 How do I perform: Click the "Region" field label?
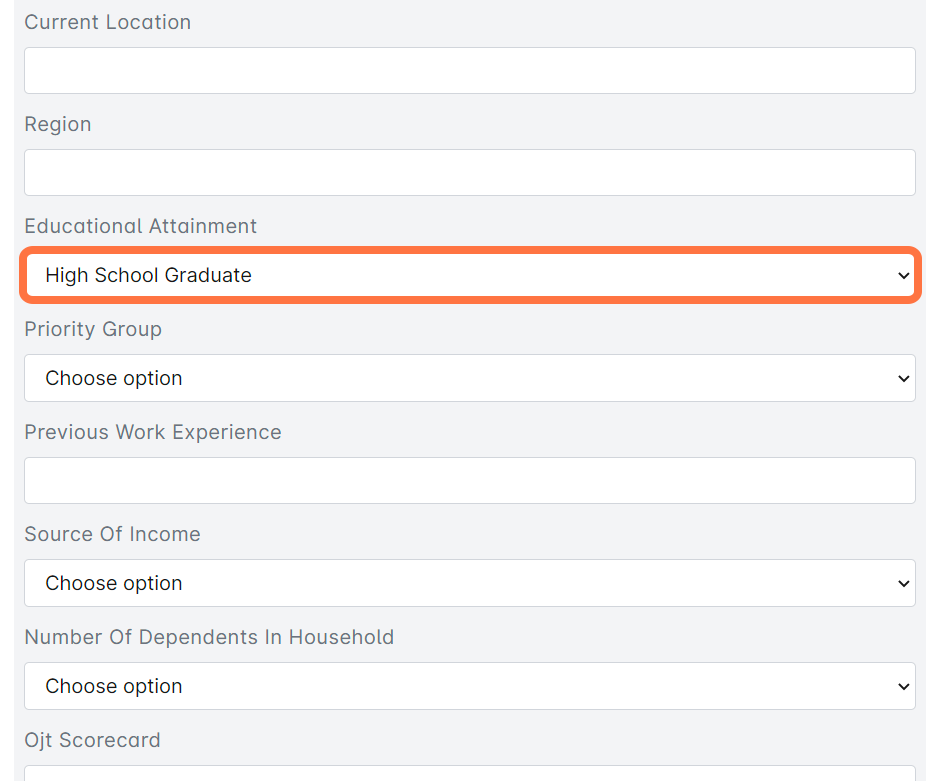58,124
